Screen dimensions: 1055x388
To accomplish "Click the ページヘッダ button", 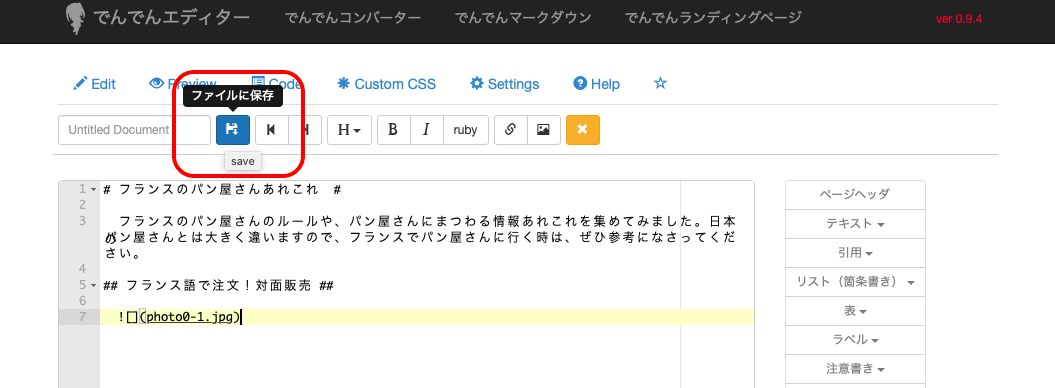I will click(x=855, y=194).
